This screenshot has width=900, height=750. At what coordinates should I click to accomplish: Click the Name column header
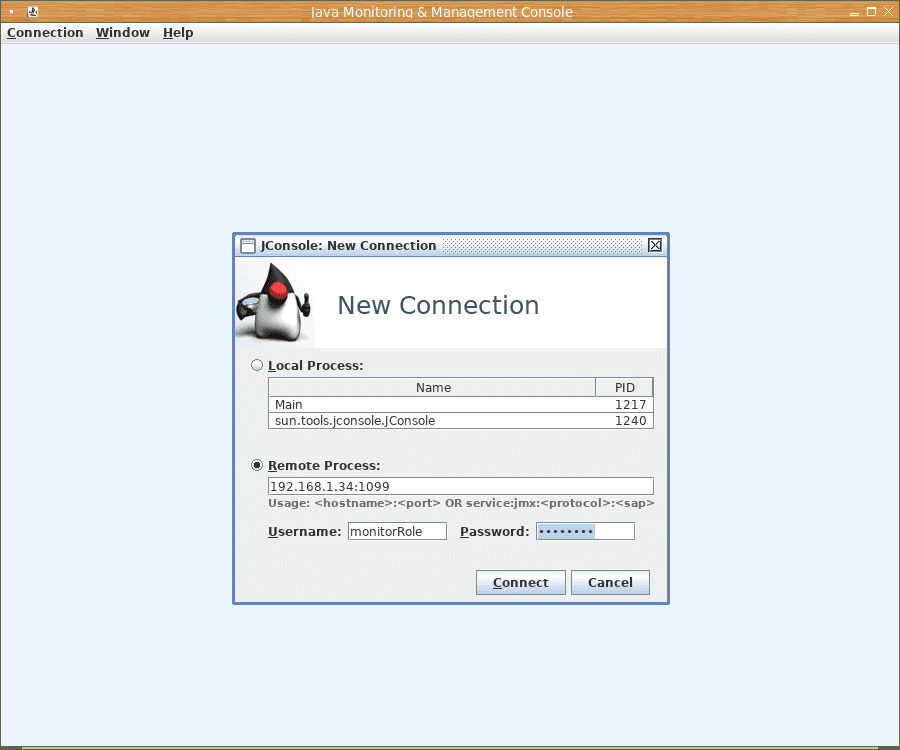pyautogui.click(x=432, y=387)
